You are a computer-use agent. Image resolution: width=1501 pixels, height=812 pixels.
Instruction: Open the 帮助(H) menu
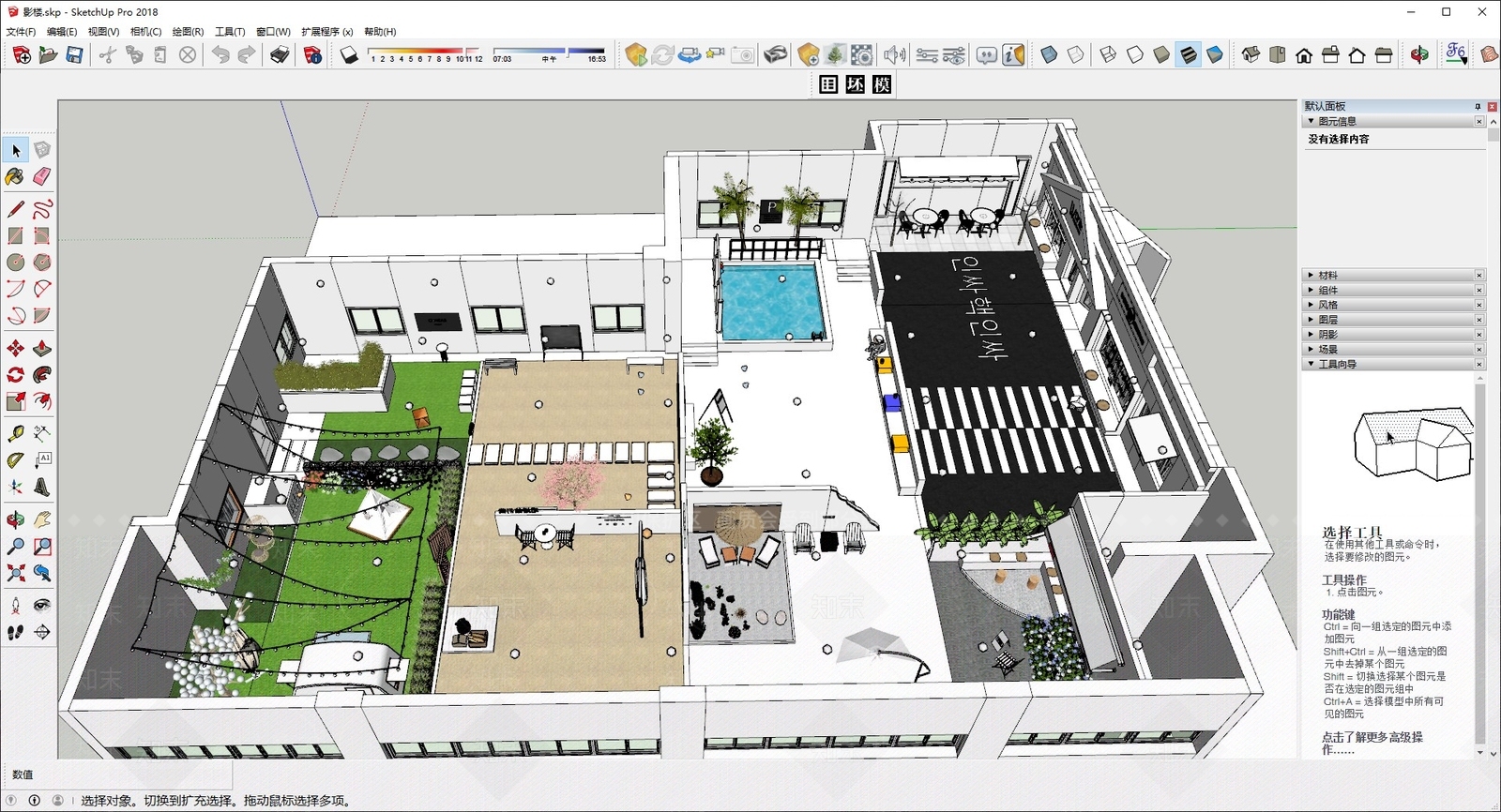click(380, 32)
